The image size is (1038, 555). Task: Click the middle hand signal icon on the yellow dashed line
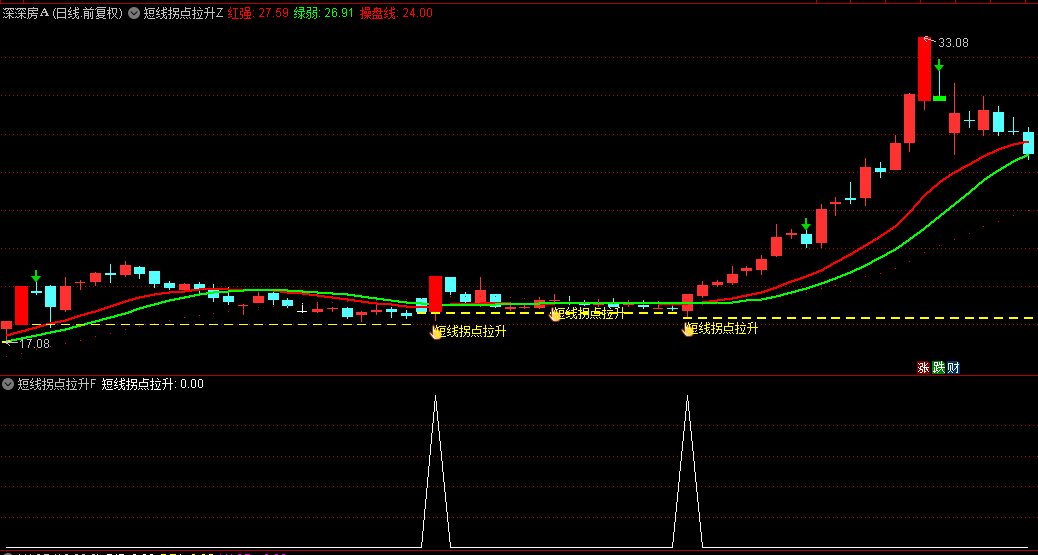click(x=555, y=314)
